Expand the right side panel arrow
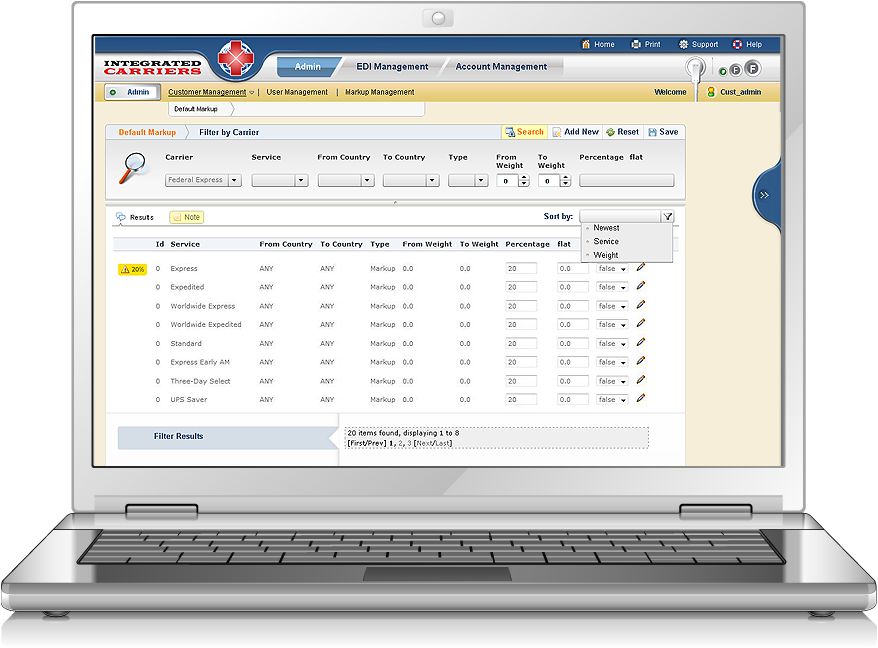 765,195
